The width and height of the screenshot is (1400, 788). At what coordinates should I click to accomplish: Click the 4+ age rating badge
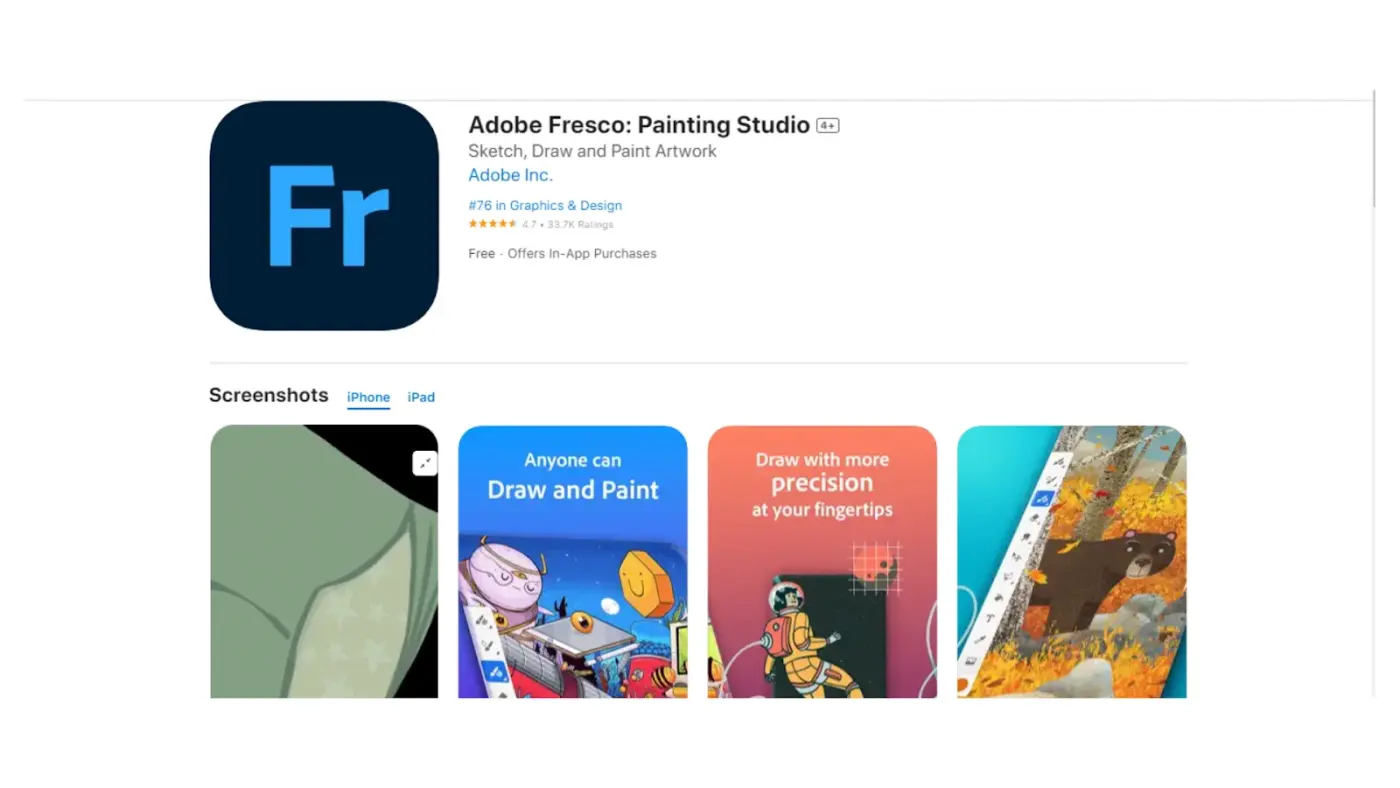pyautogui.click(x=828, y=126)
